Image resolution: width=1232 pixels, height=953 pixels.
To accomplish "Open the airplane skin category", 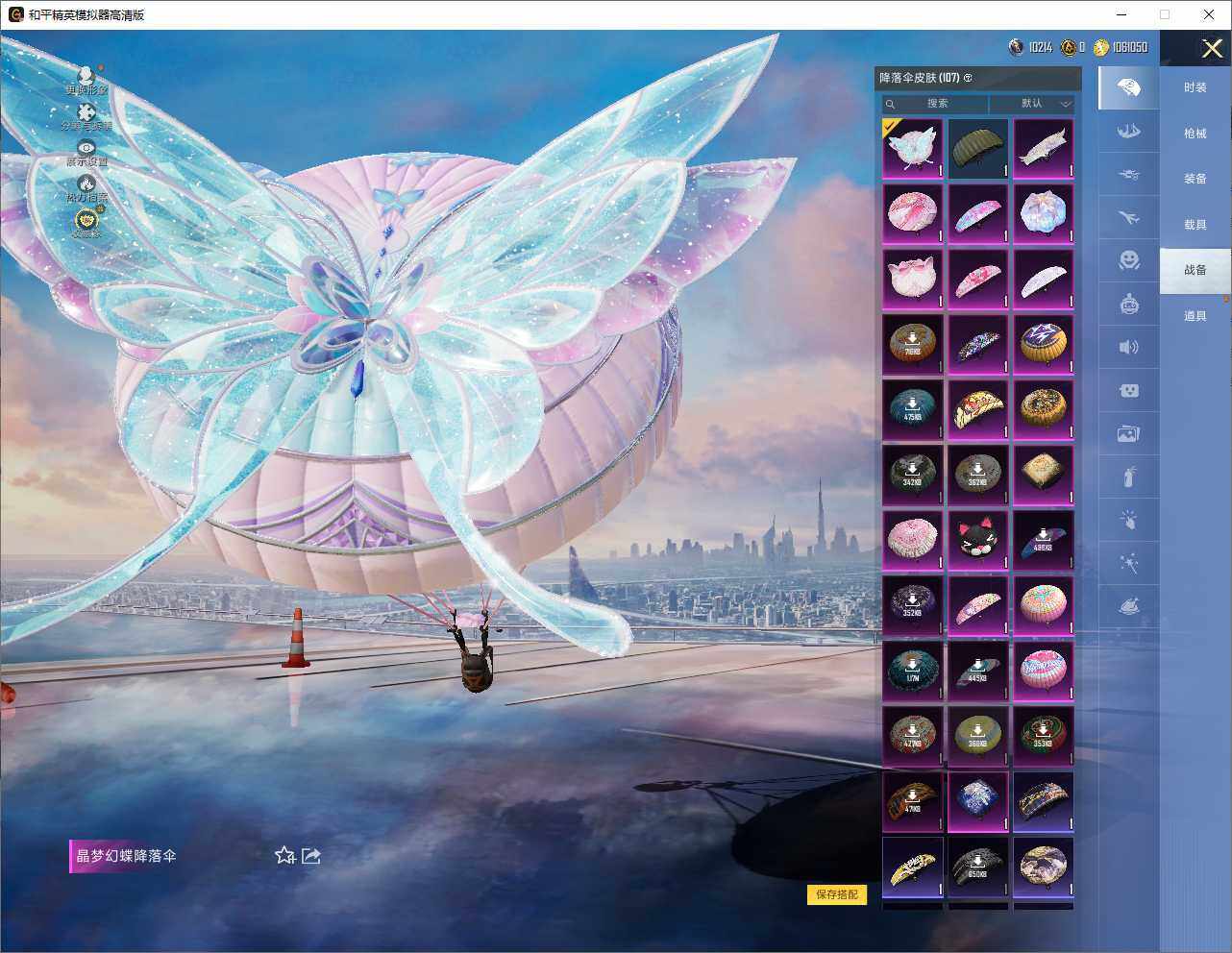I will coord(1129,218).
